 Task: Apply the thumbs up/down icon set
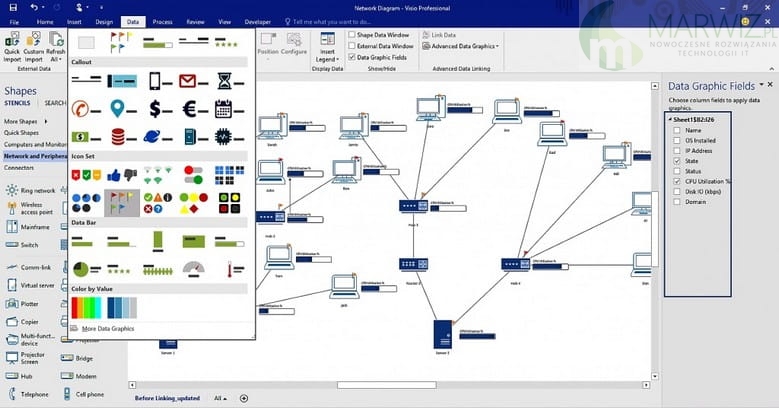pos(123,175)
